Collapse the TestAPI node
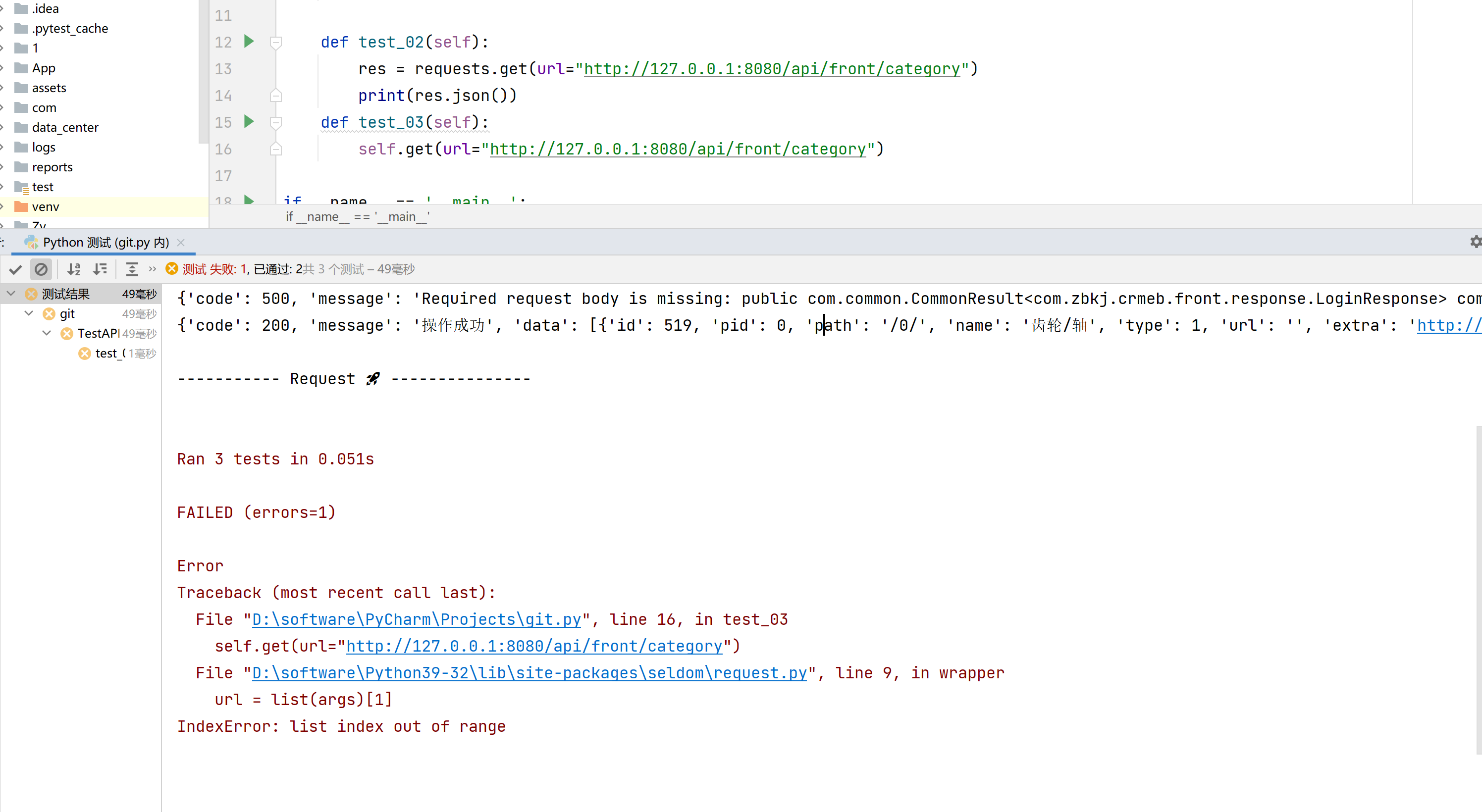This screenshot has width=1482, height=812. (x=47, y=333)
